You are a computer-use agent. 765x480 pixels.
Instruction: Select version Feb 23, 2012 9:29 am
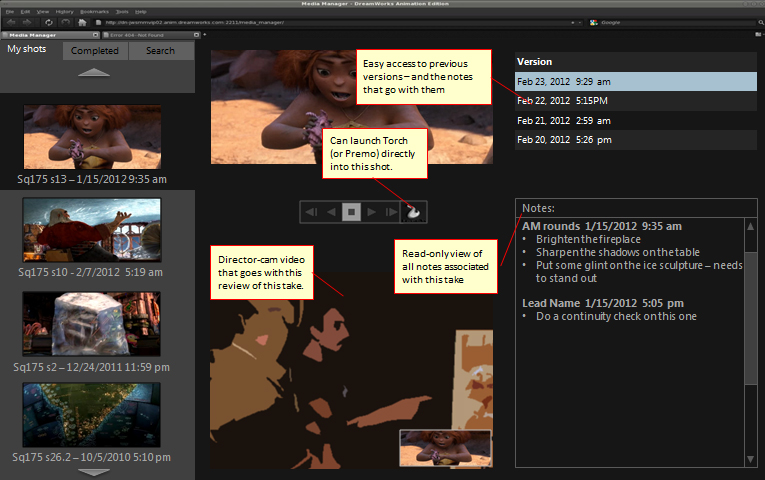coord(636,81)
